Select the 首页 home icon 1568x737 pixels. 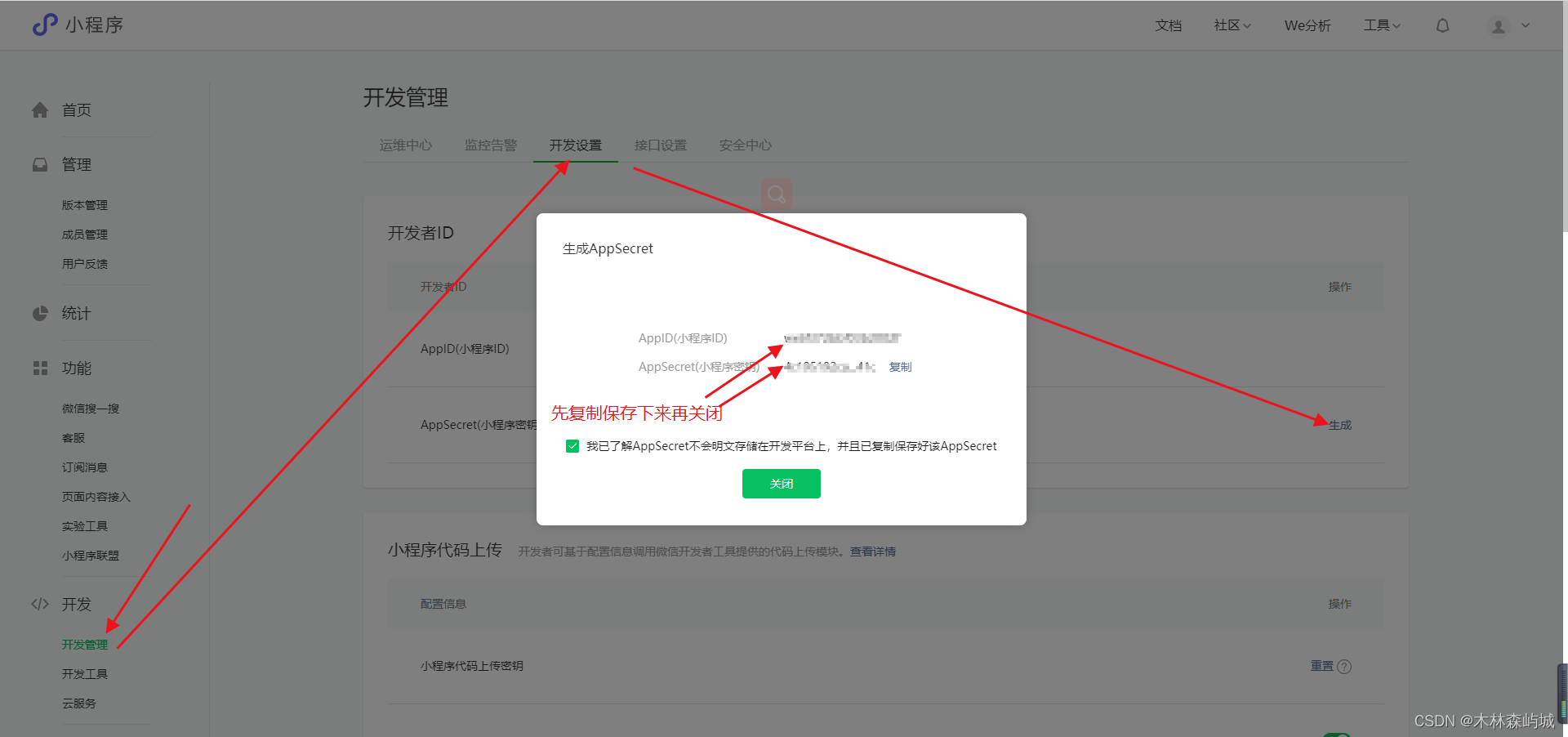point(40,109)
